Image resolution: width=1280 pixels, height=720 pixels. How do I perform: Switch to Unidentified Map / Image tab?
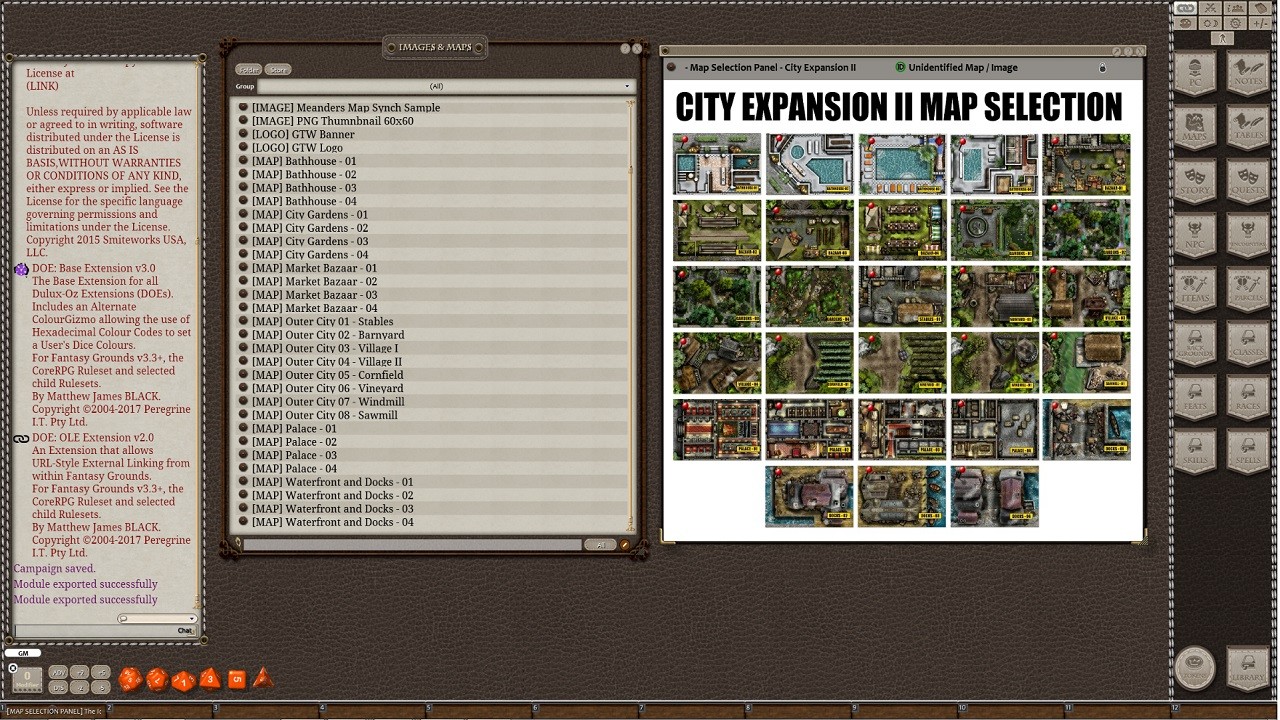(962, 68)
